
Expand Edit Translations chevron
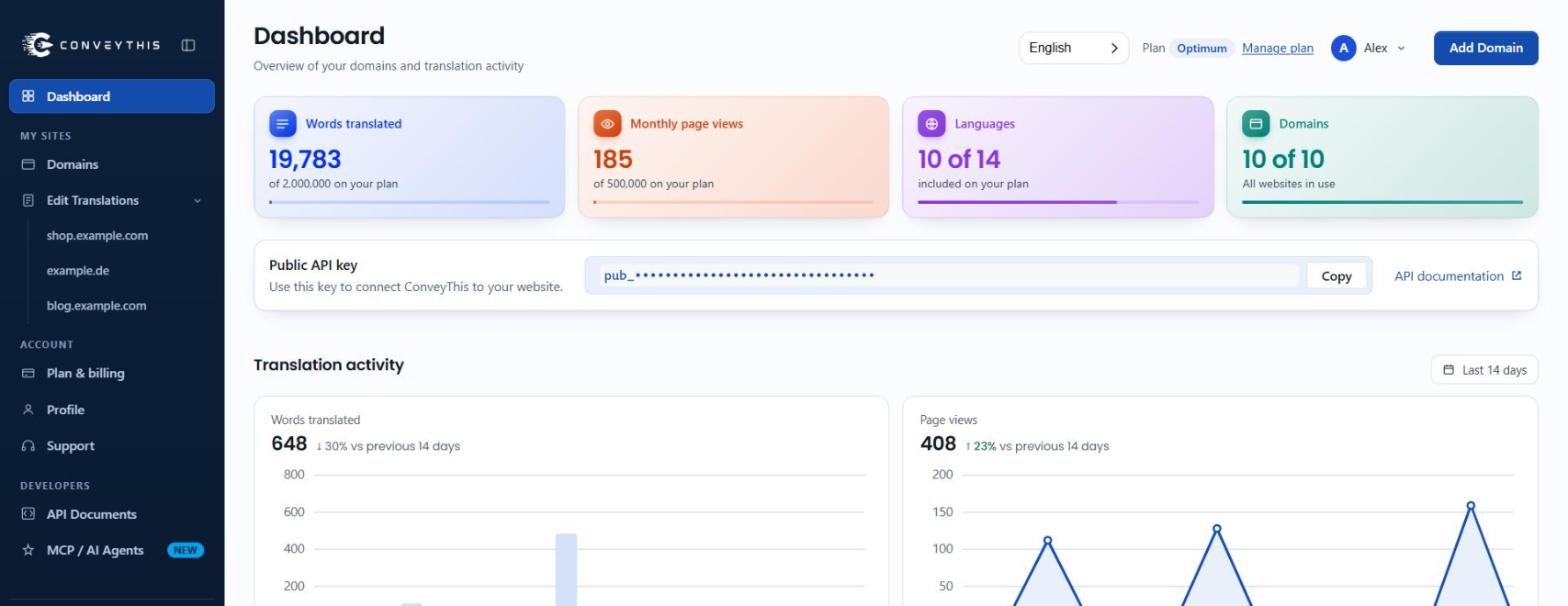[197, 201]
